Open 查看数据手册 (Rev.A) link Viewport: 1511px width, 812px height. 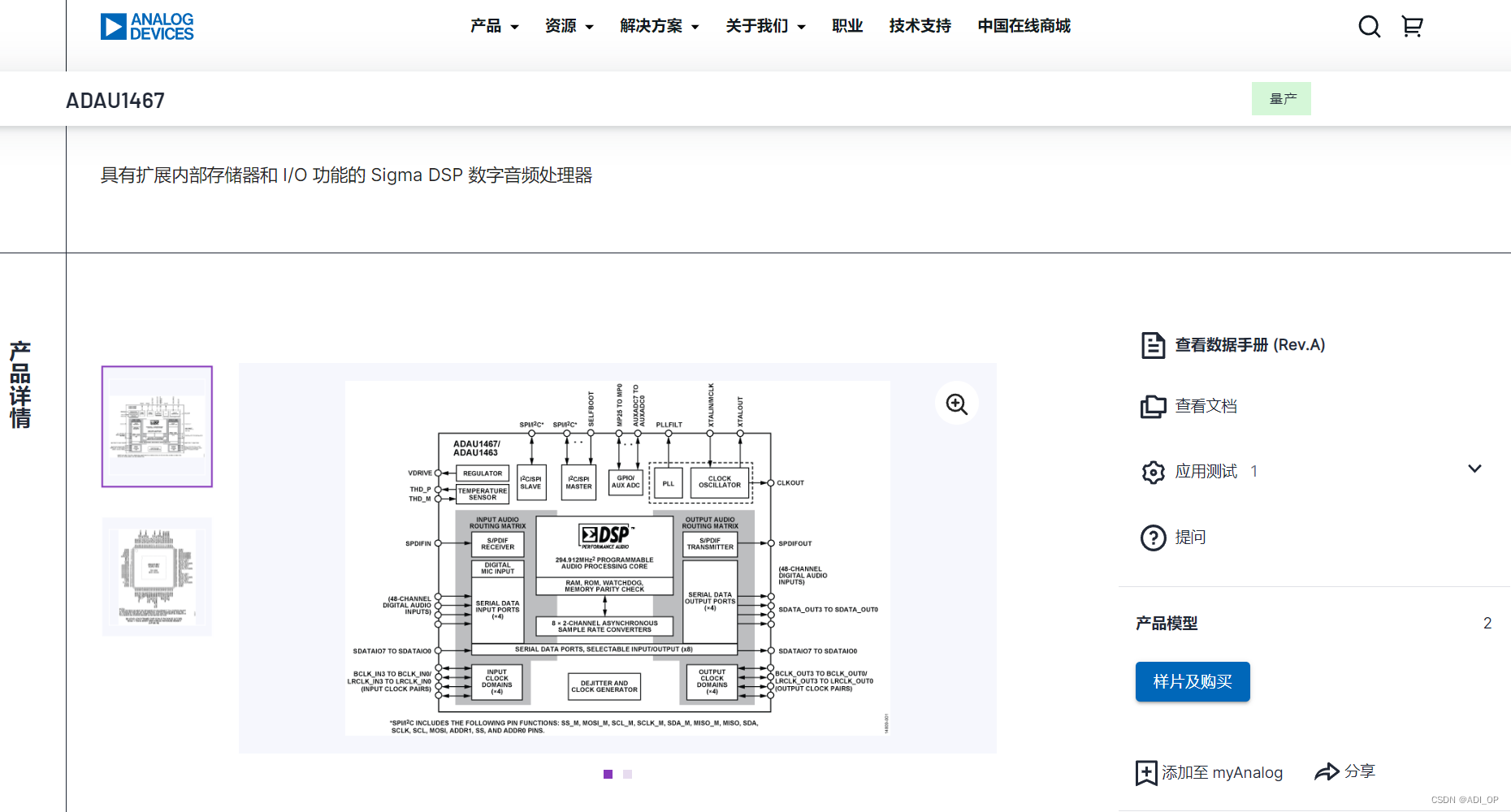(1249, 345)
